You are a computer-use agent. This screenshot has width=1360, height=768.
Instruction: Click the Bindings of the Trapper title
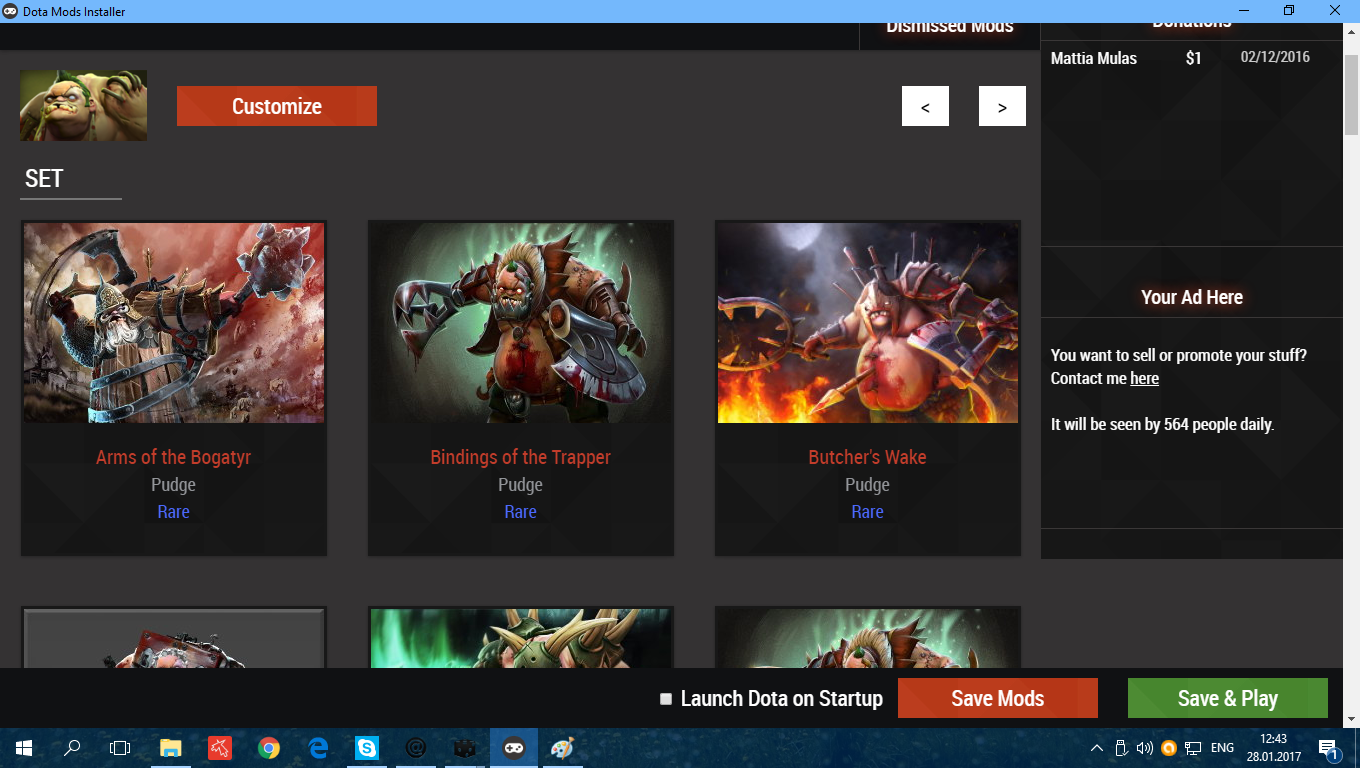coord(521,457)
